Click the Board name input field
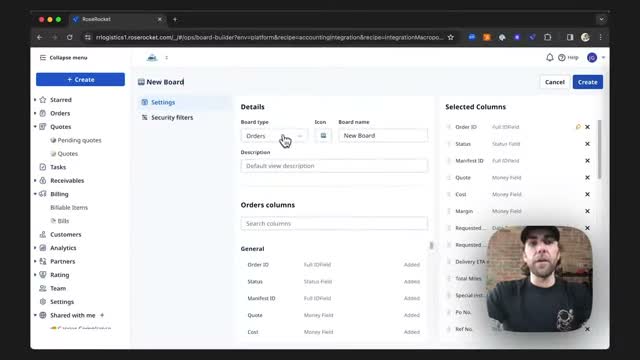This screenshot has height=360, width=640. (x=383, y=136)
